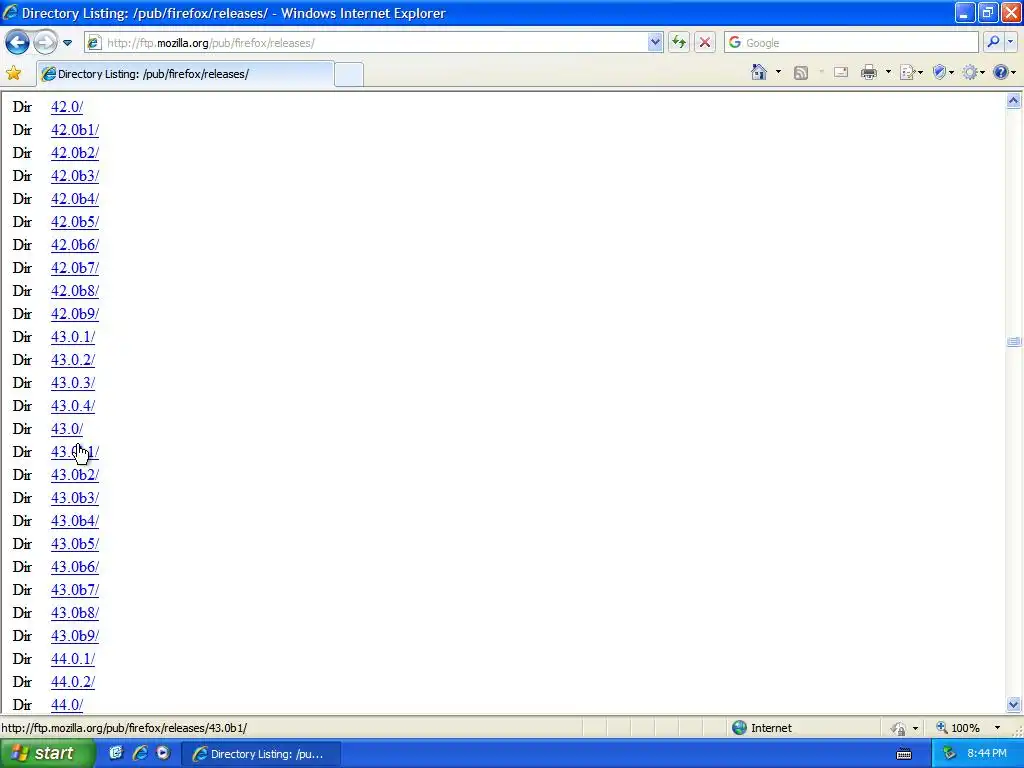Open the 42.0/ directory link

pos(67,107)
